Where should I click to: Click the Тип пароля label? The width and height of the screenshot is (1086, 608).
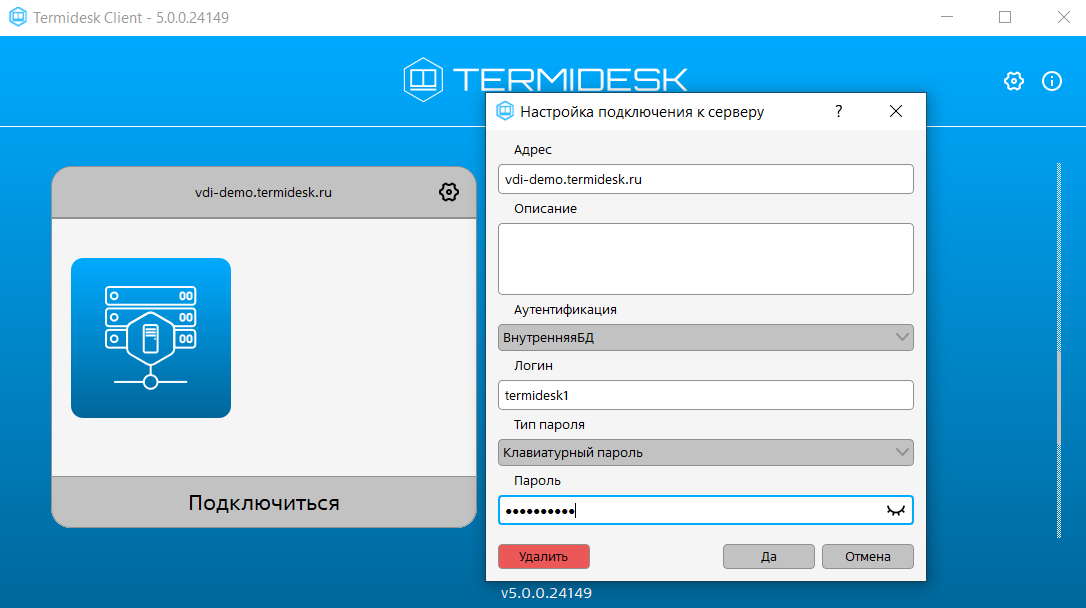(549, 424)
